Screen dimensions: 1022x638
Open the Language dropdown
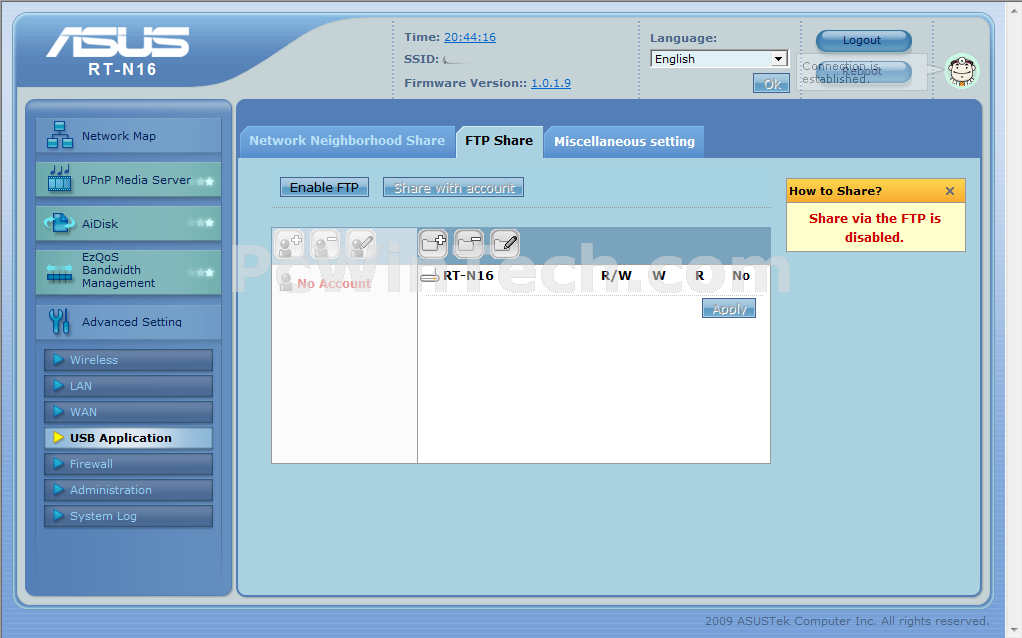click(x=719, y=59)
